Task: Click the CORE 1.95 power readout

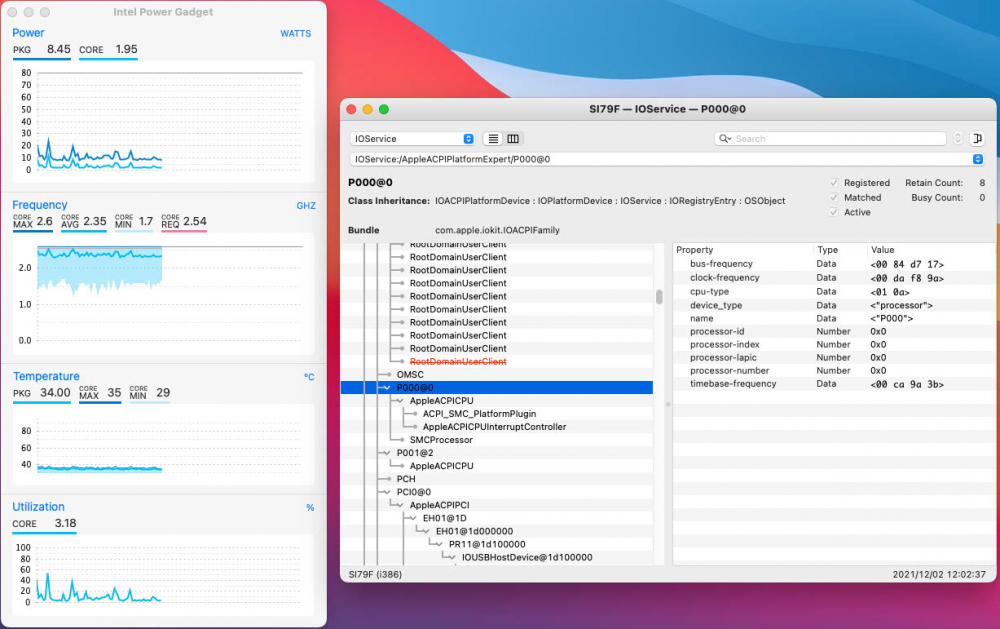Action: click(108, 50)
